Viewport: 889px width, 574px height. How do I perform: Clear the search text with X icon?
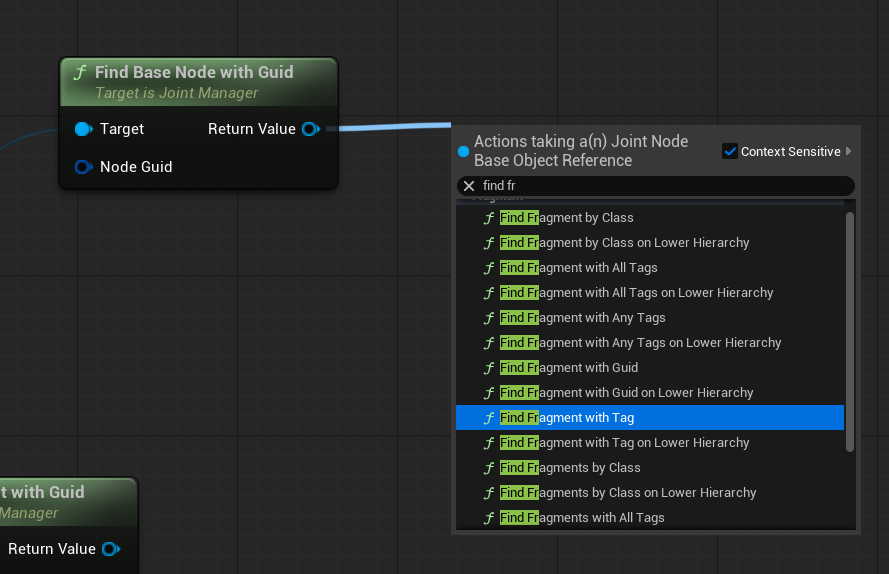pos(469,186)
